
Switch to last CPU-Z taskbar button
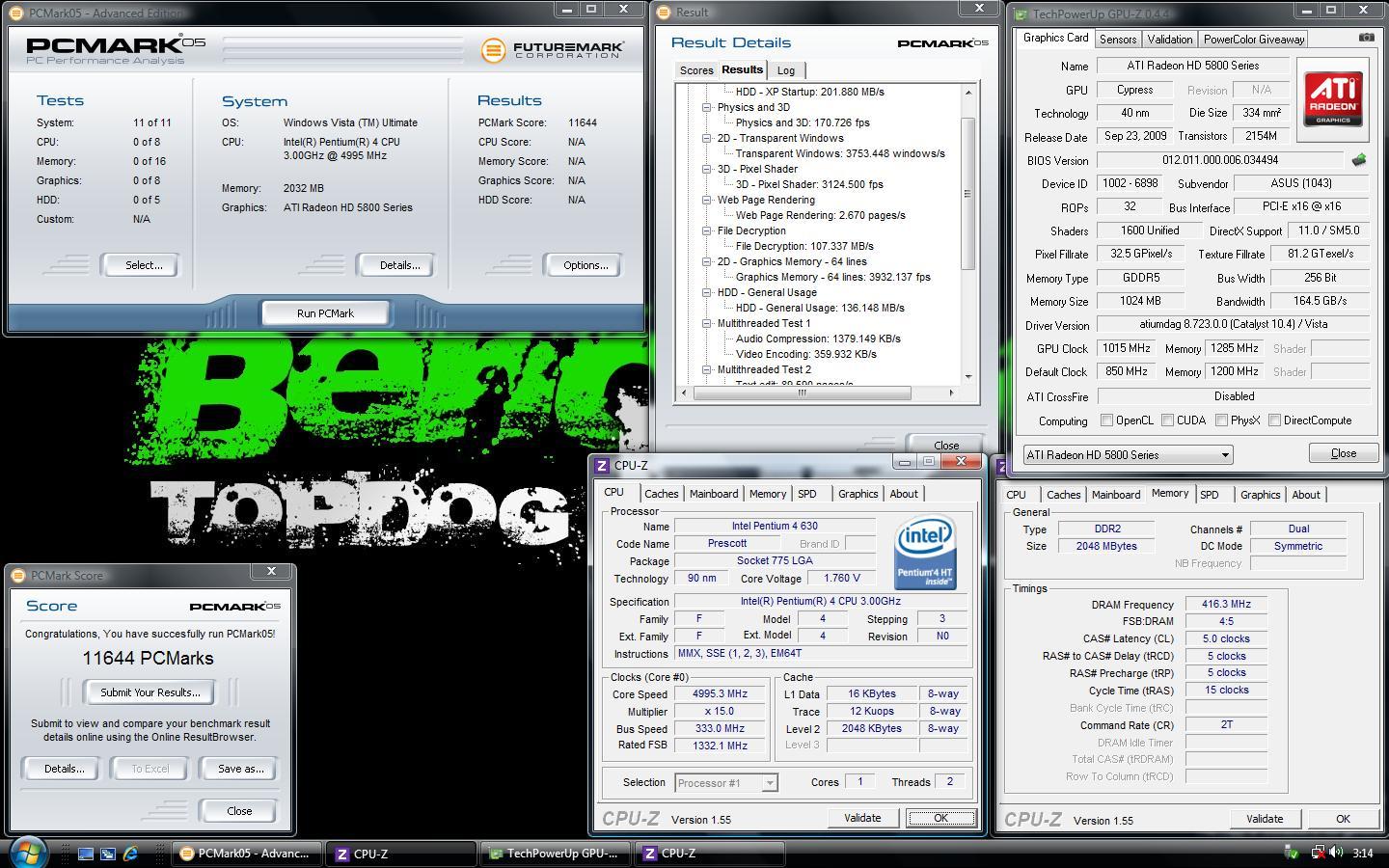(709, 854)
